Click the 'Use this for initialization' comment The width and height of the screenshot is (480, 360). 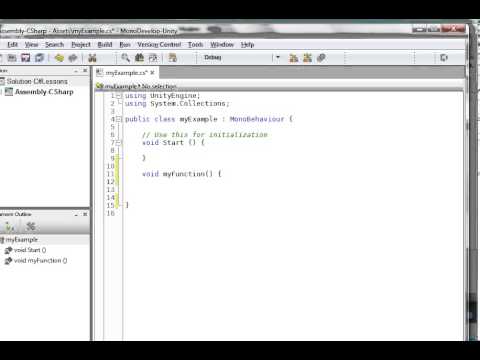(205, 135)
